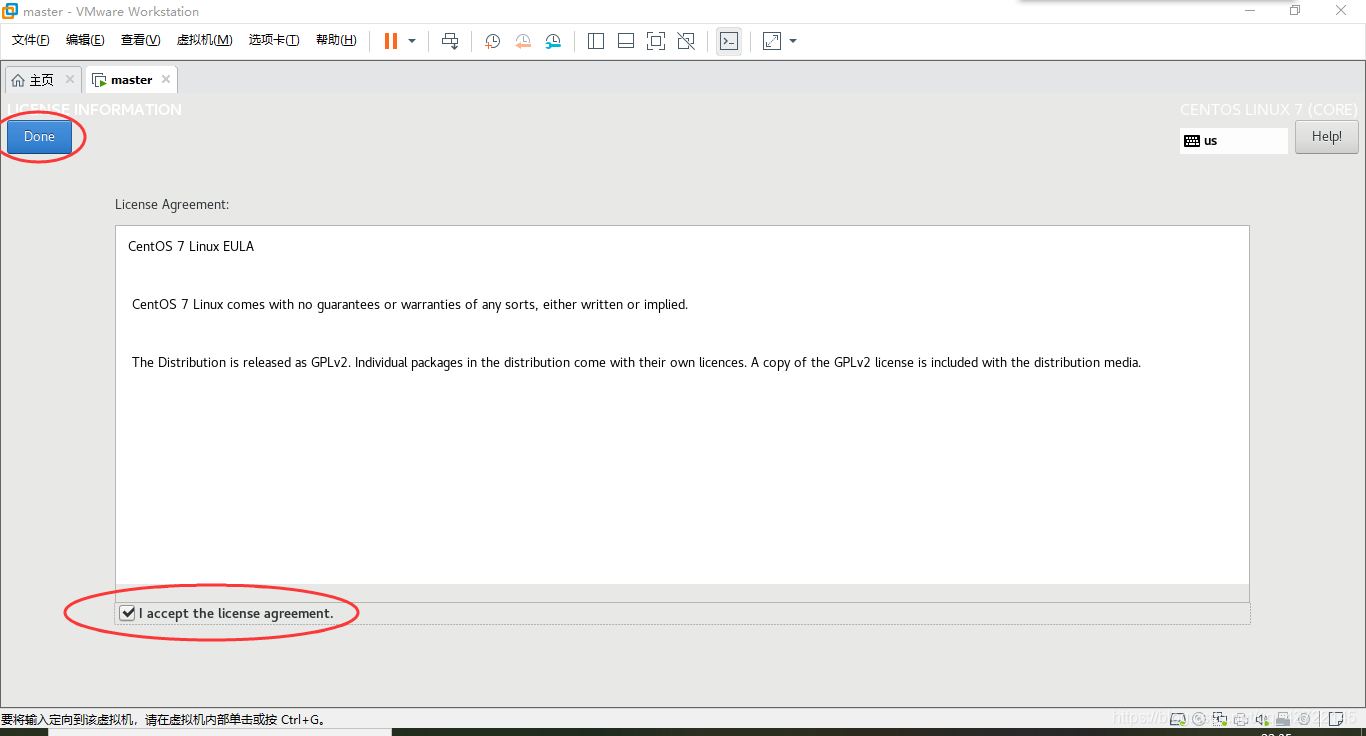Open the 帮助(H) menu
The image size is (1366, 736).
[336, 40]
